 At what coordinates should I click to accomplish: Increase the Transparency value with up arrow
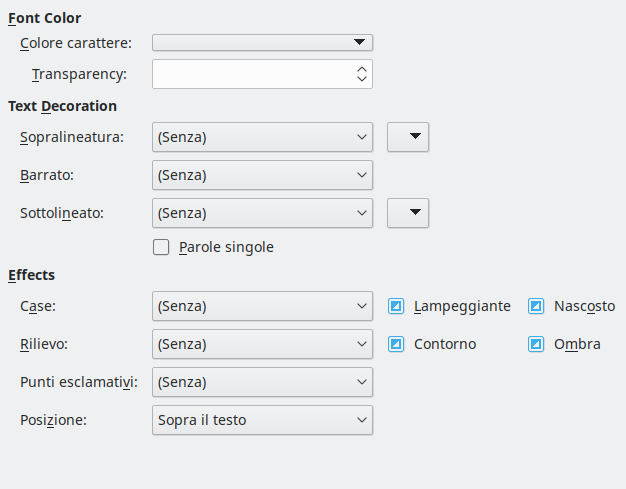[362, 68]
